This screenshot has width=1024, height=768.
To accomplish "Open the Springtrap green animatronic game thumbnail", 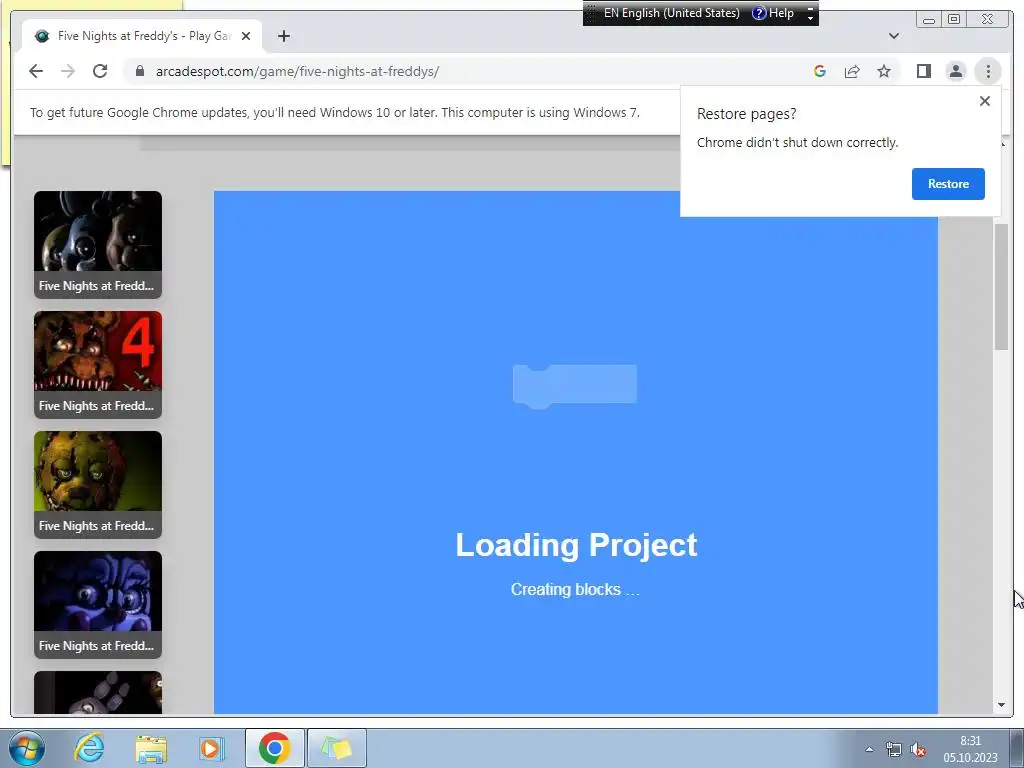I will pyautogui.click(x=98, y=485).
